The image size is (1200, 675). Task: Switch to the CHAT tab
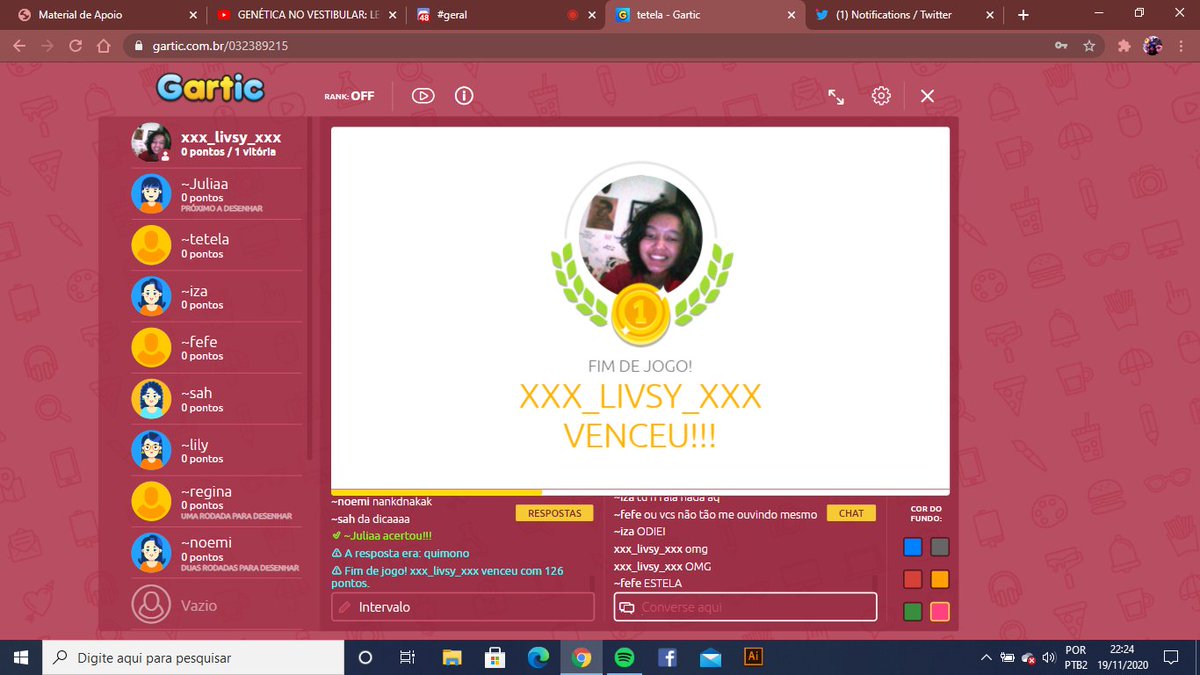point(851,513)
